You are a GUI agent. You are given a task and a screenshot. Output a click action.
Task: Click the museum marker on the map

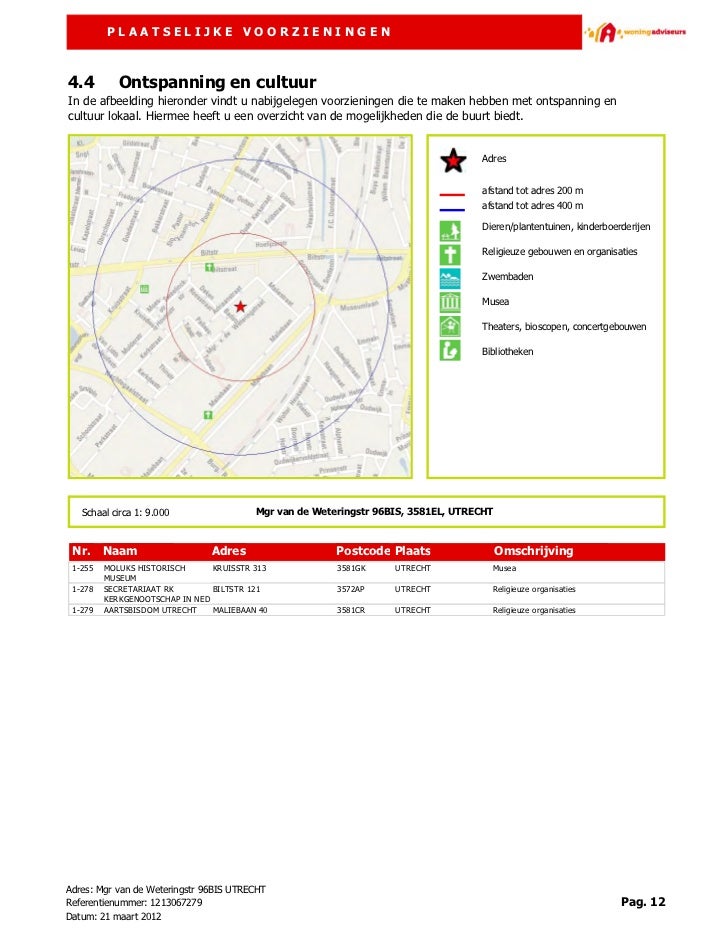(144, 289)
